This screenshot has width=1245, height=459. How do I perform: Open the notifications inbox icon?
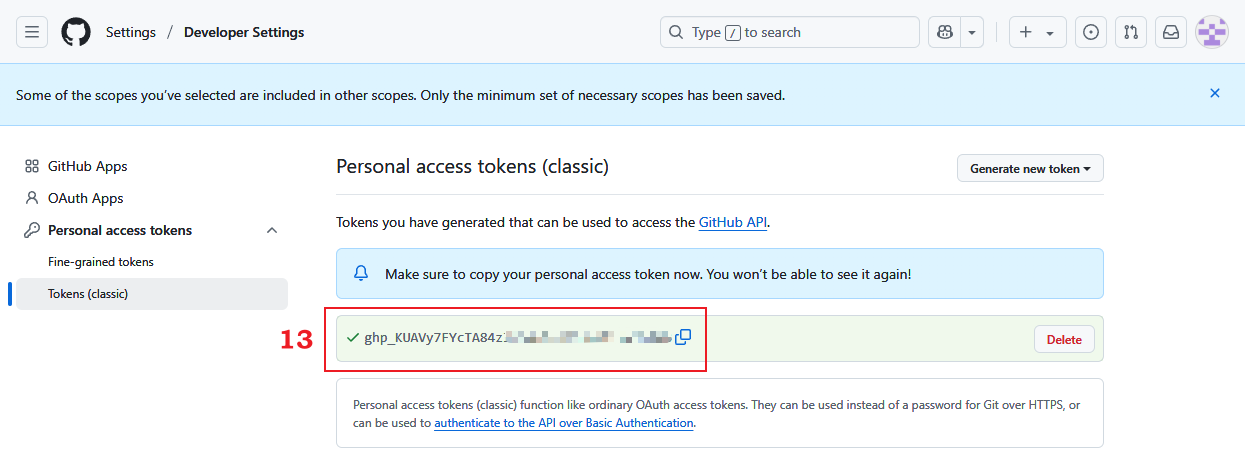click(1170, 32)
